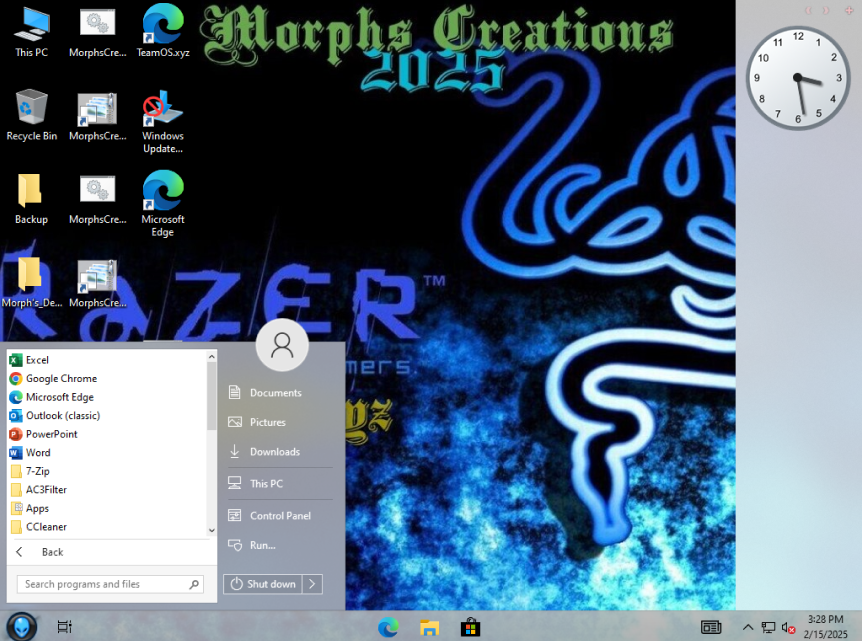Viewport: 862px width, 641px height.
Task: Launch Excel from the Start menu list
Action: click(107, 360)
